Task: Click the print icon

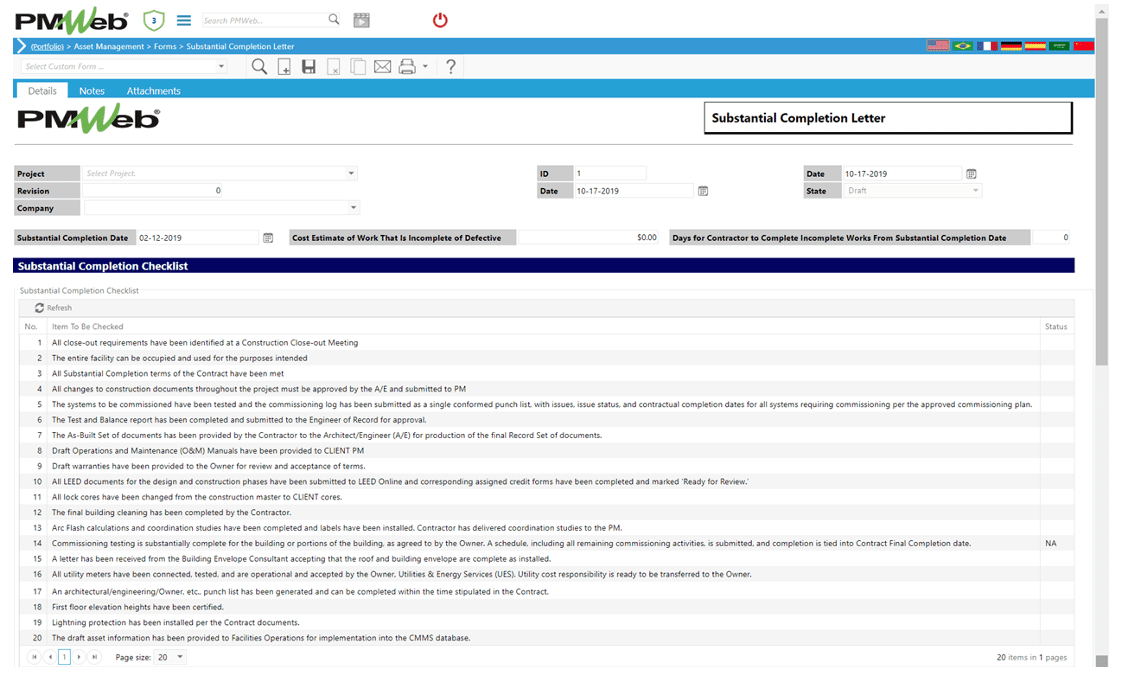Action: (x=407, y=67)
